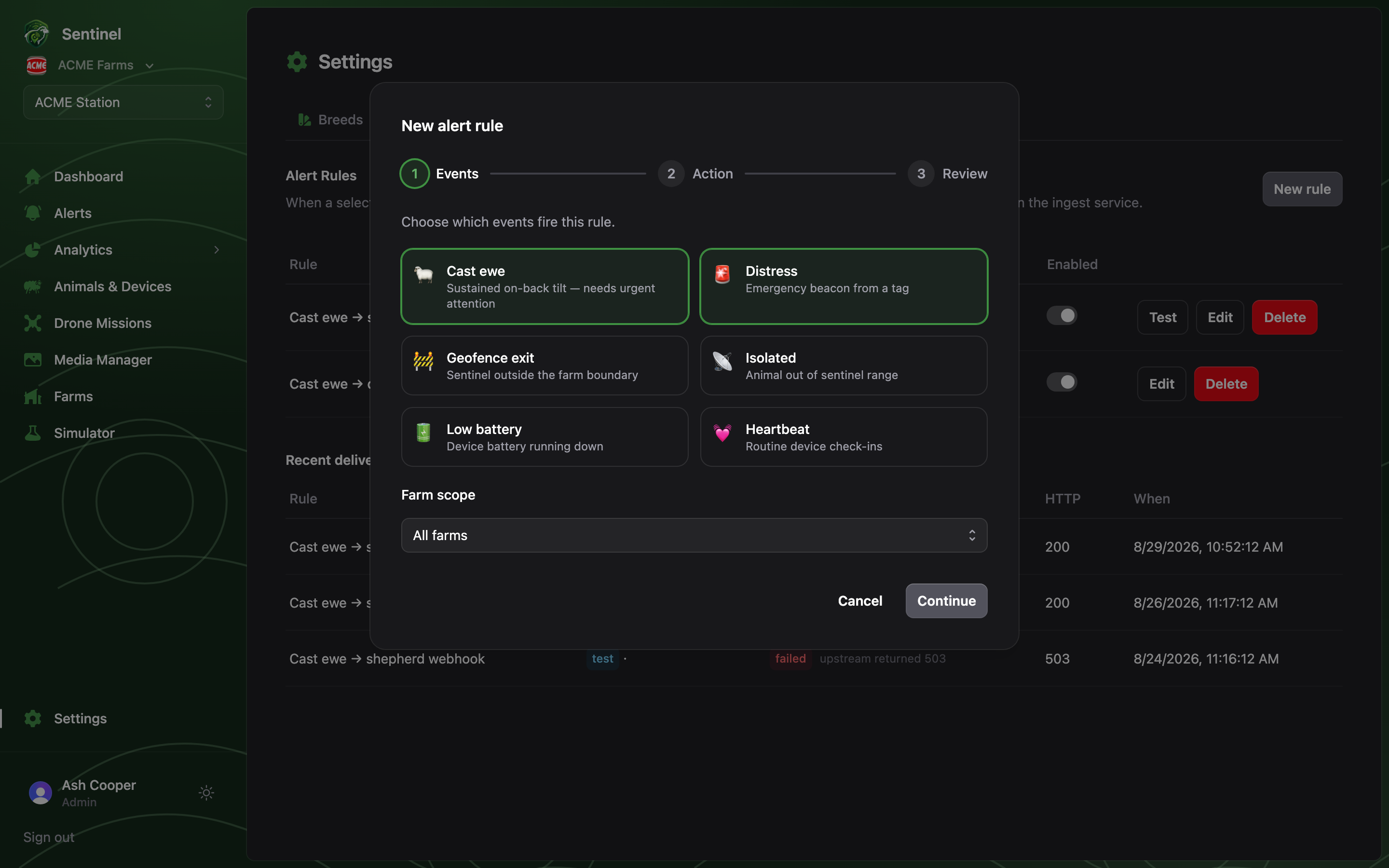Viewport: 1389px width, 868px height.
Task: Toggle theme with the sun icon
Action: click(x=206, y=793)
